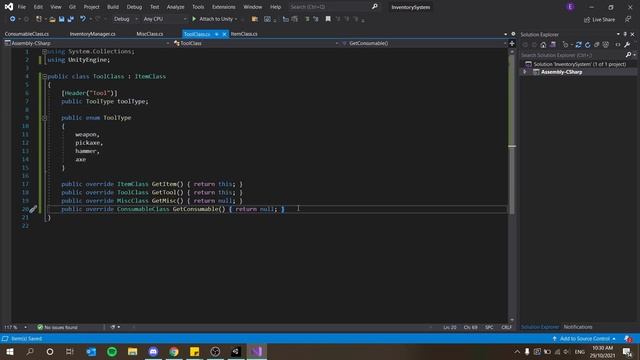Switch views icon in Solution Explorer
The width and height of the screenshot is (640, 360).
point(553,45)
